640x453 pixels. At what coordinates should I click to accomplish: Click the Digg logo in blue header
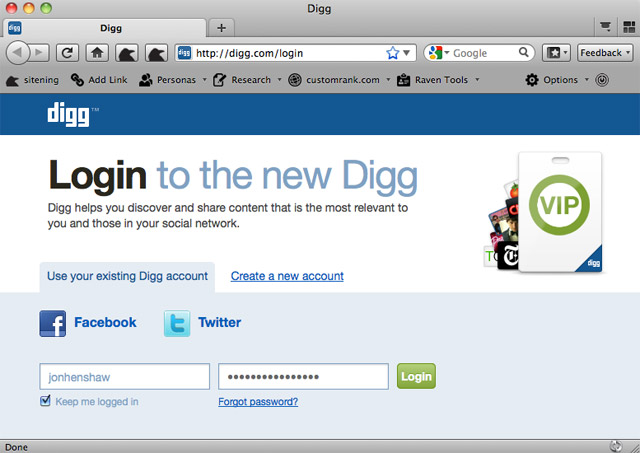pos(68,115)
